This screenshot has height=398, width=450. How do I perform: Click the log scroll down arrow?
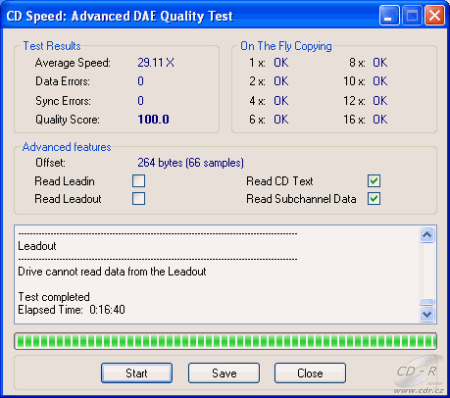(x=427, y=314)
